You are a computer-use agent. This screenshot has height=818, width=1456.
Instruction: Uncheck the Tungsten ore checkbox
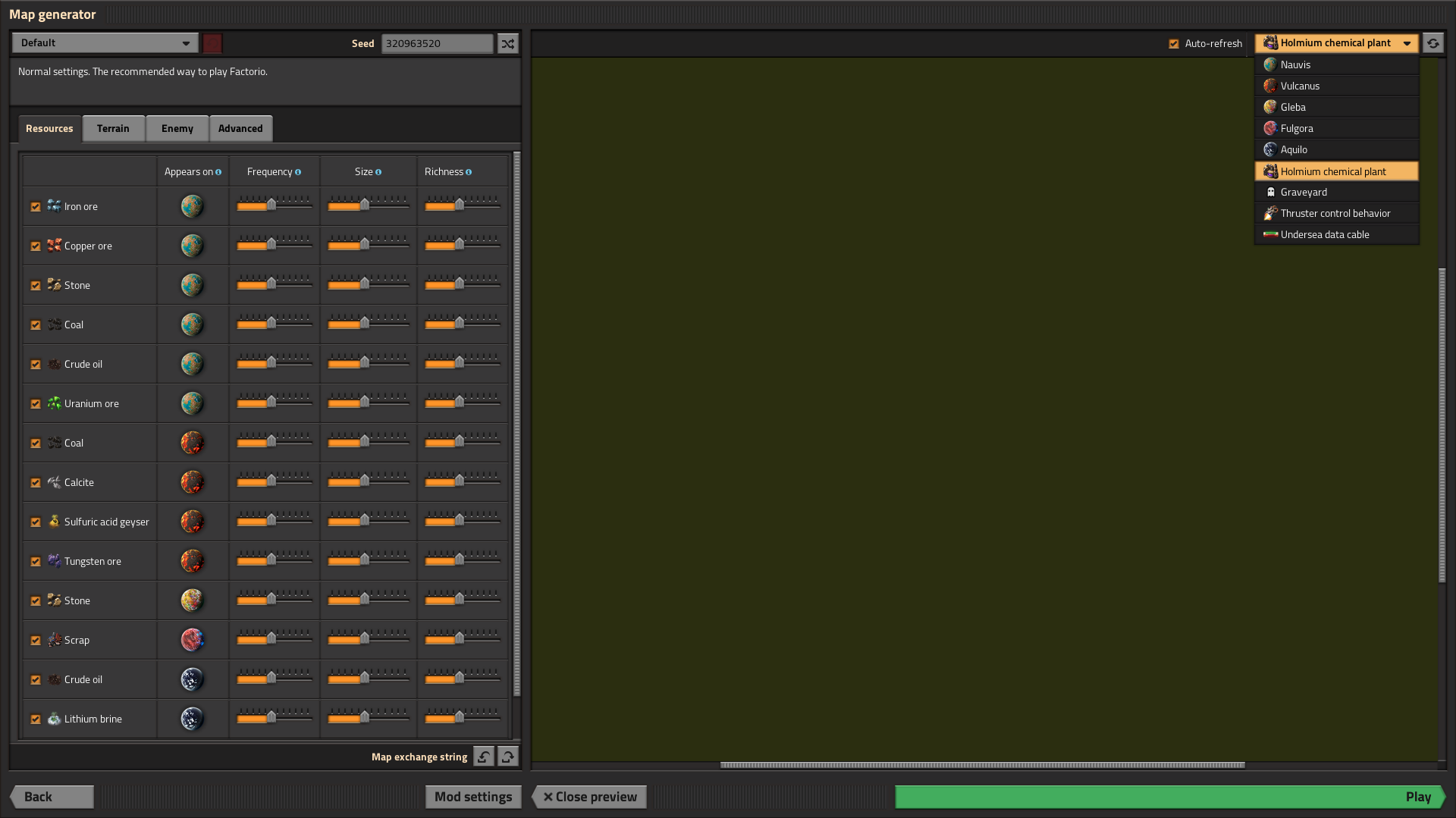[36, 562]
